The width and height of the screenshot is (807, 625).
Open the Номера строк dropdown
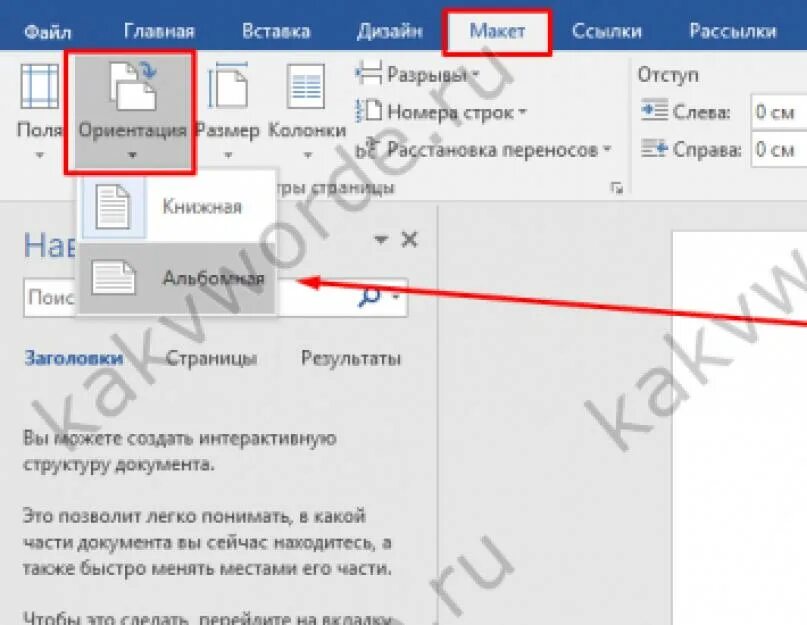(x=522, y=112)
